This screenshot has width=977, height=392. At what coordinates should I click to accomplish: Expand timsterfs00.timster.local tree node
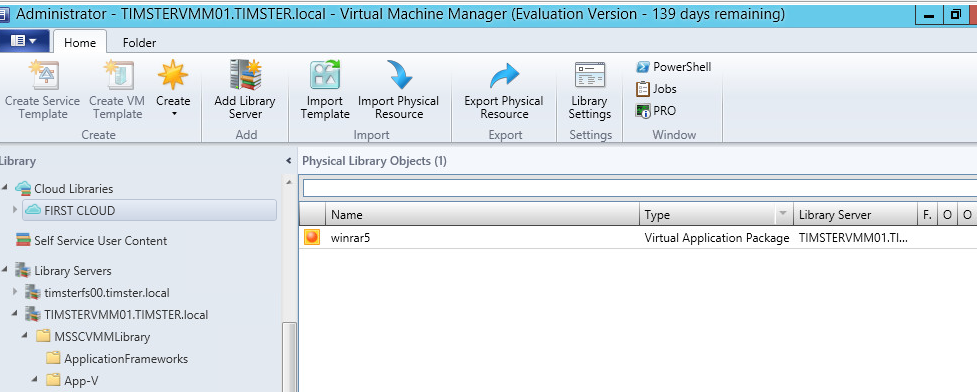coord(15,292)
